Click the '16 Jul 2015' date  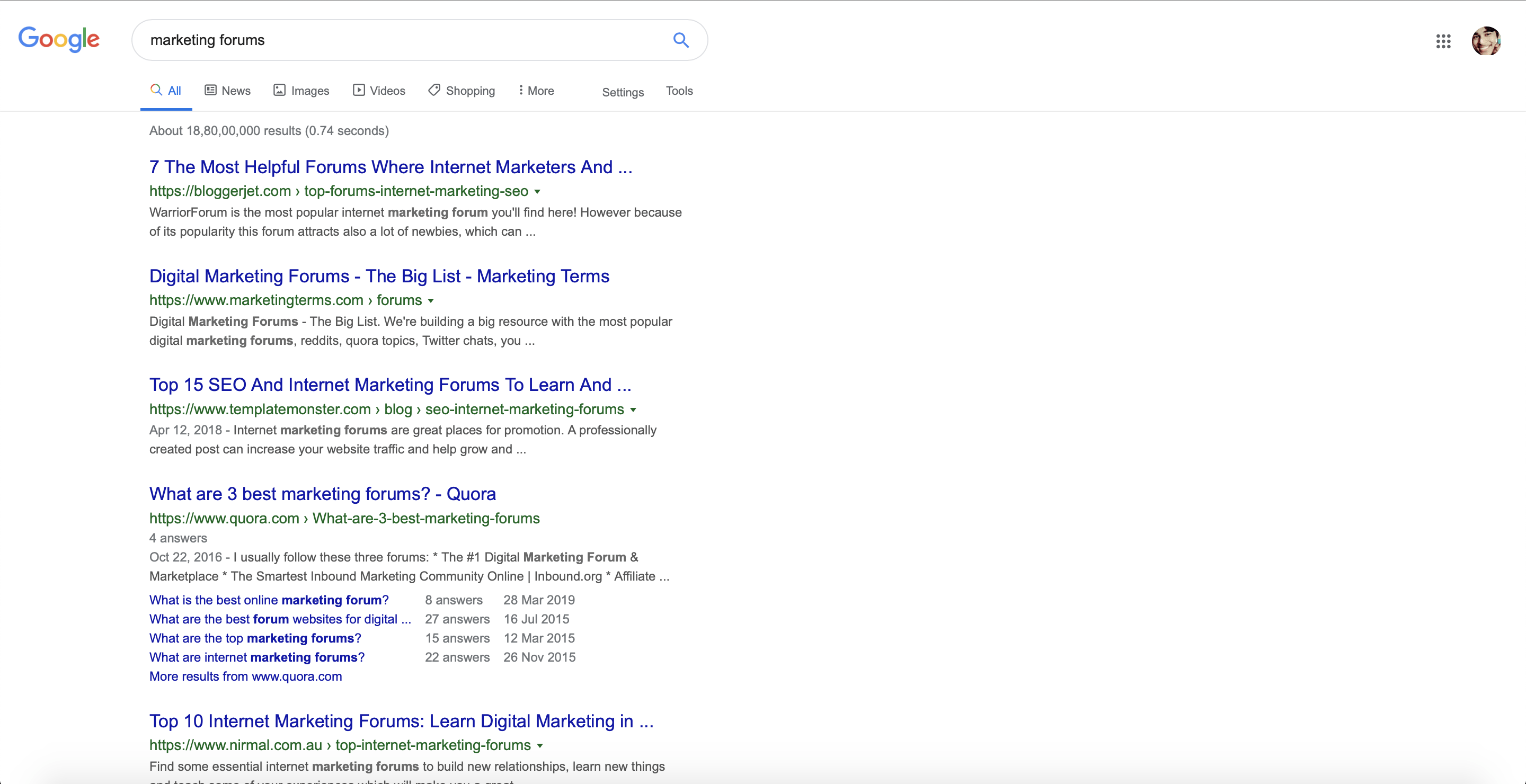click(537, 619)
